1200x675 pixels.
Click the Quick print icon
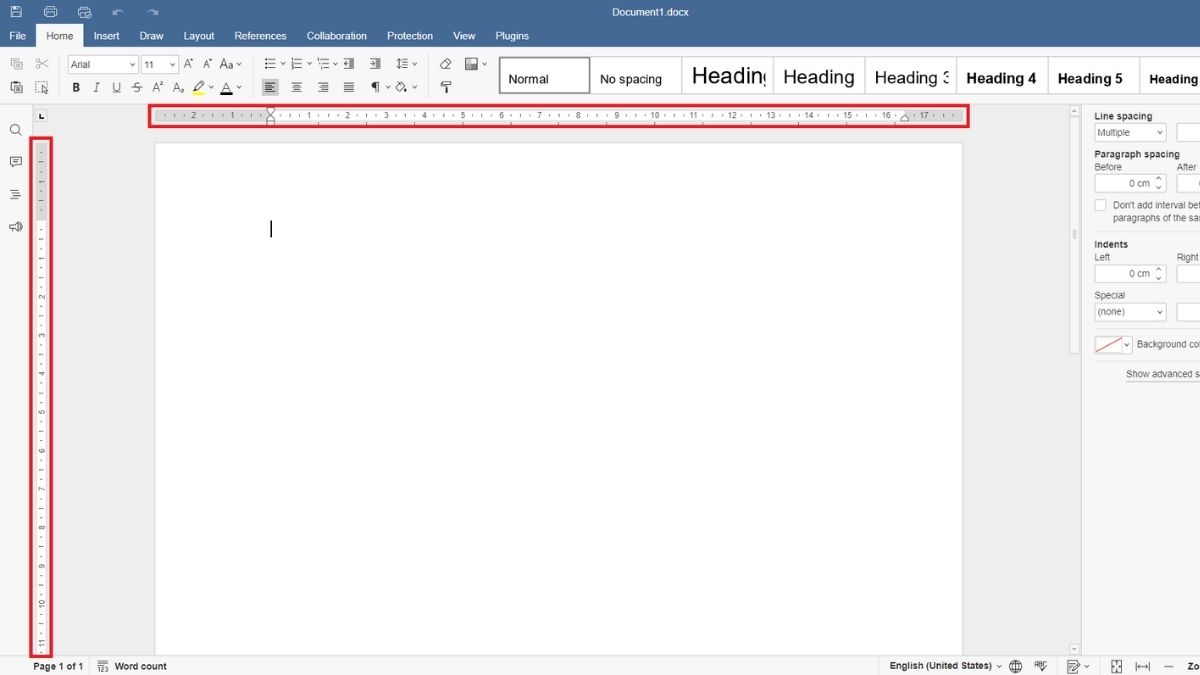pos(84,12)
